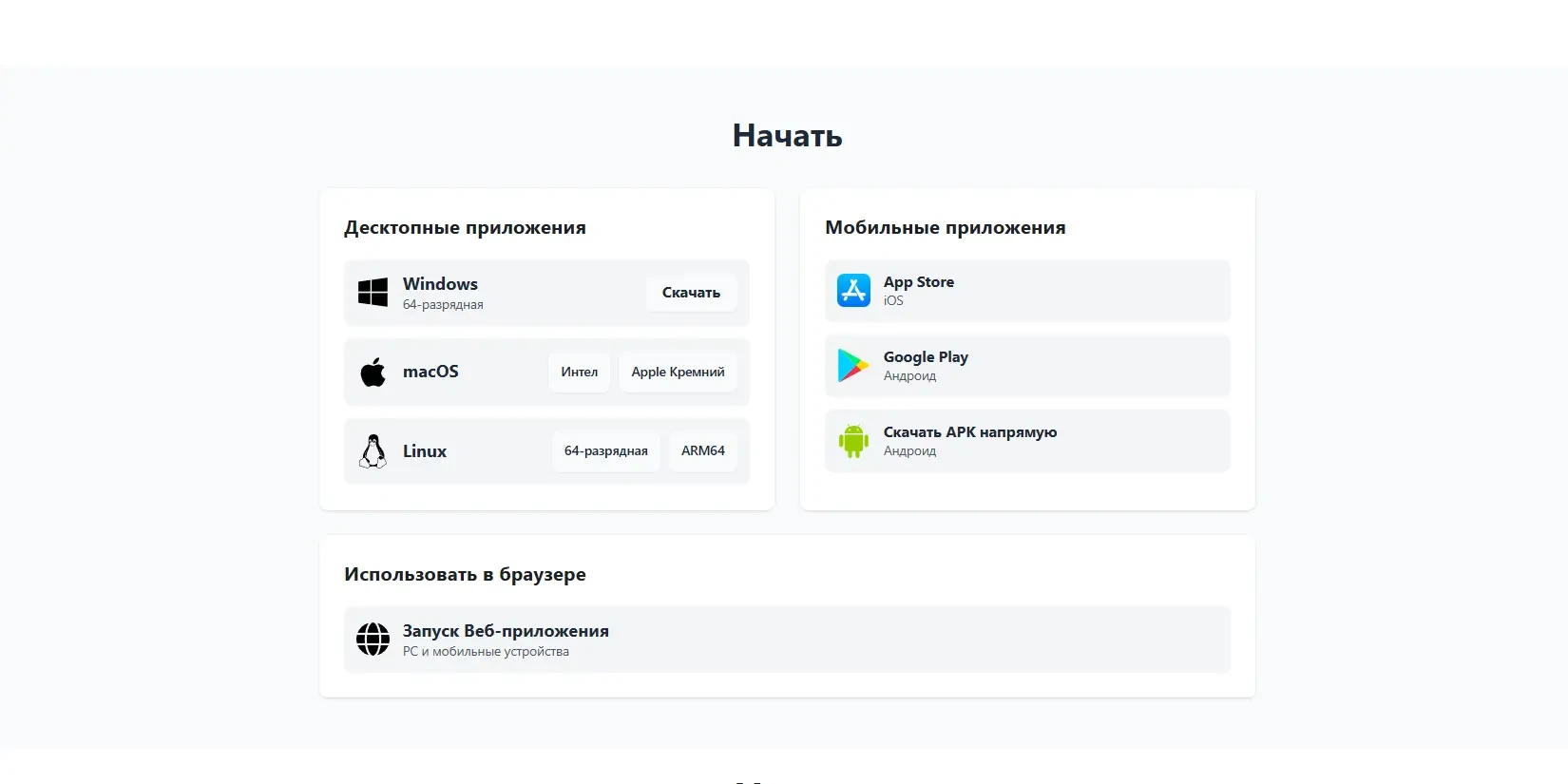Click the Apple macOS logo icon

tap(373, 372)
